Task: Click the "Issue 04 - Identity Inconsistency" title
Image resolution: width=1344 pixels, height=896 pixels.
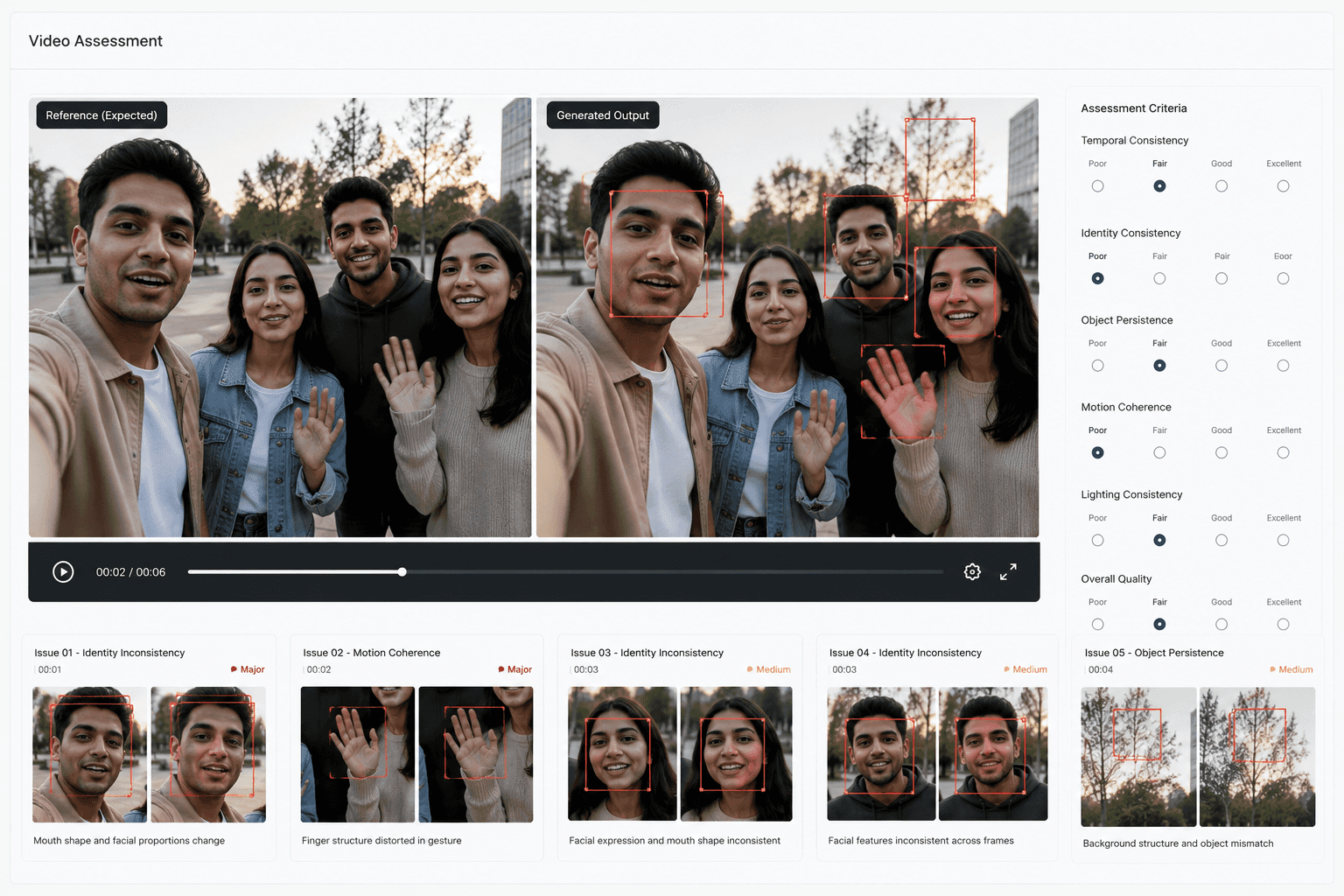Action: tap(906, 653)
